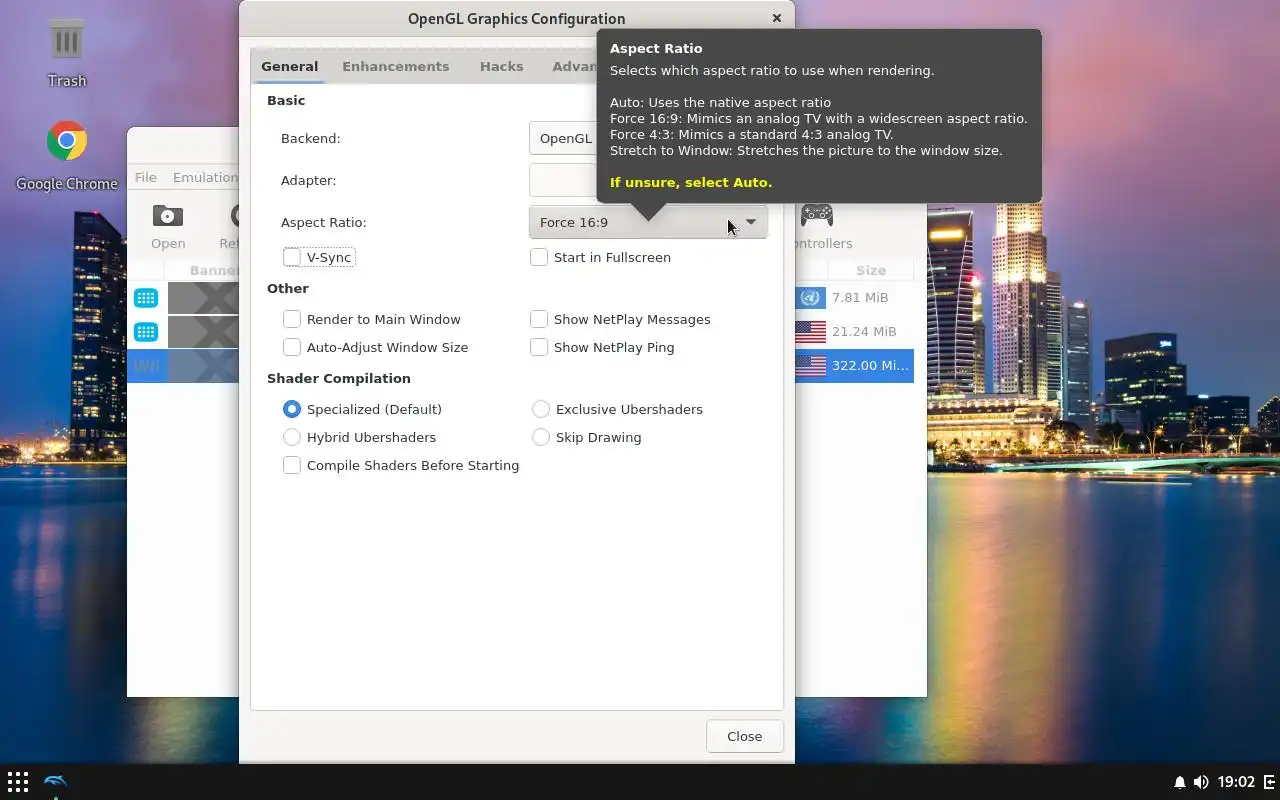Toggle Show NetPlay Messages
This screenshot has width=1280, height=800.
click(x=539, y=319)
